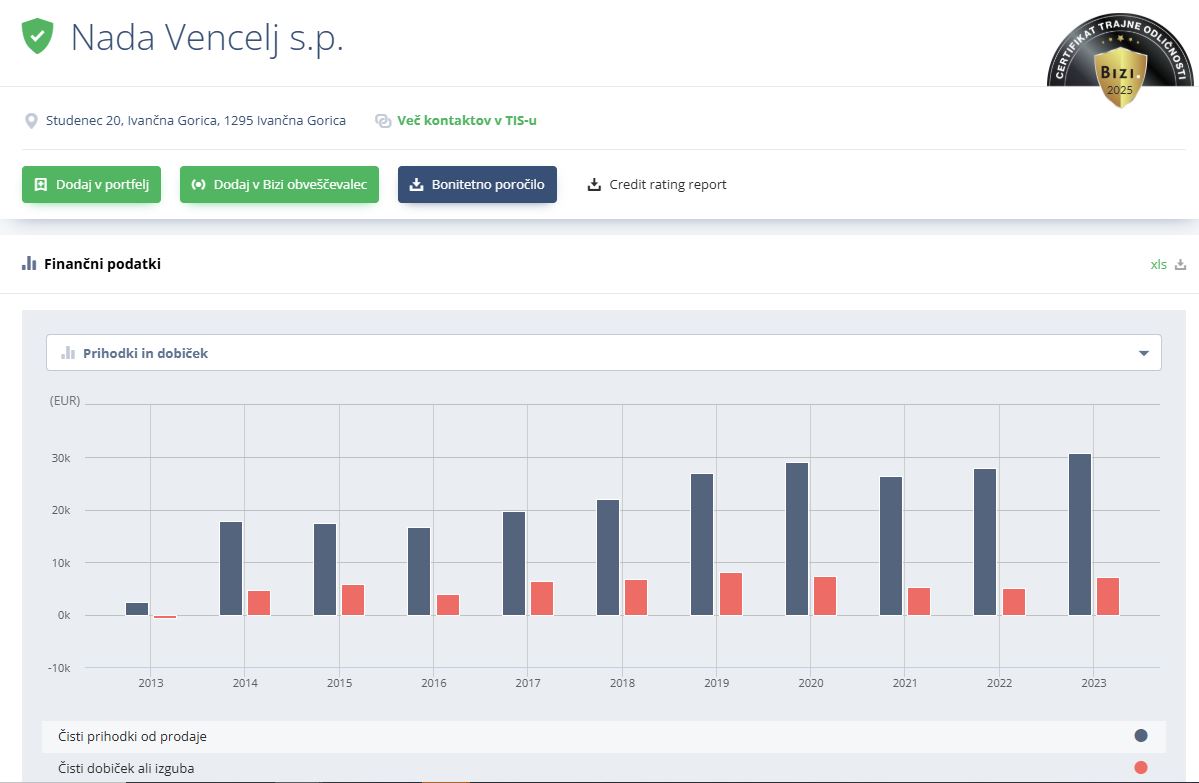The height and width of the screenshot is (783, 1199).
Task: Click the (EUR) axis unit label
Action: [65, 401]
